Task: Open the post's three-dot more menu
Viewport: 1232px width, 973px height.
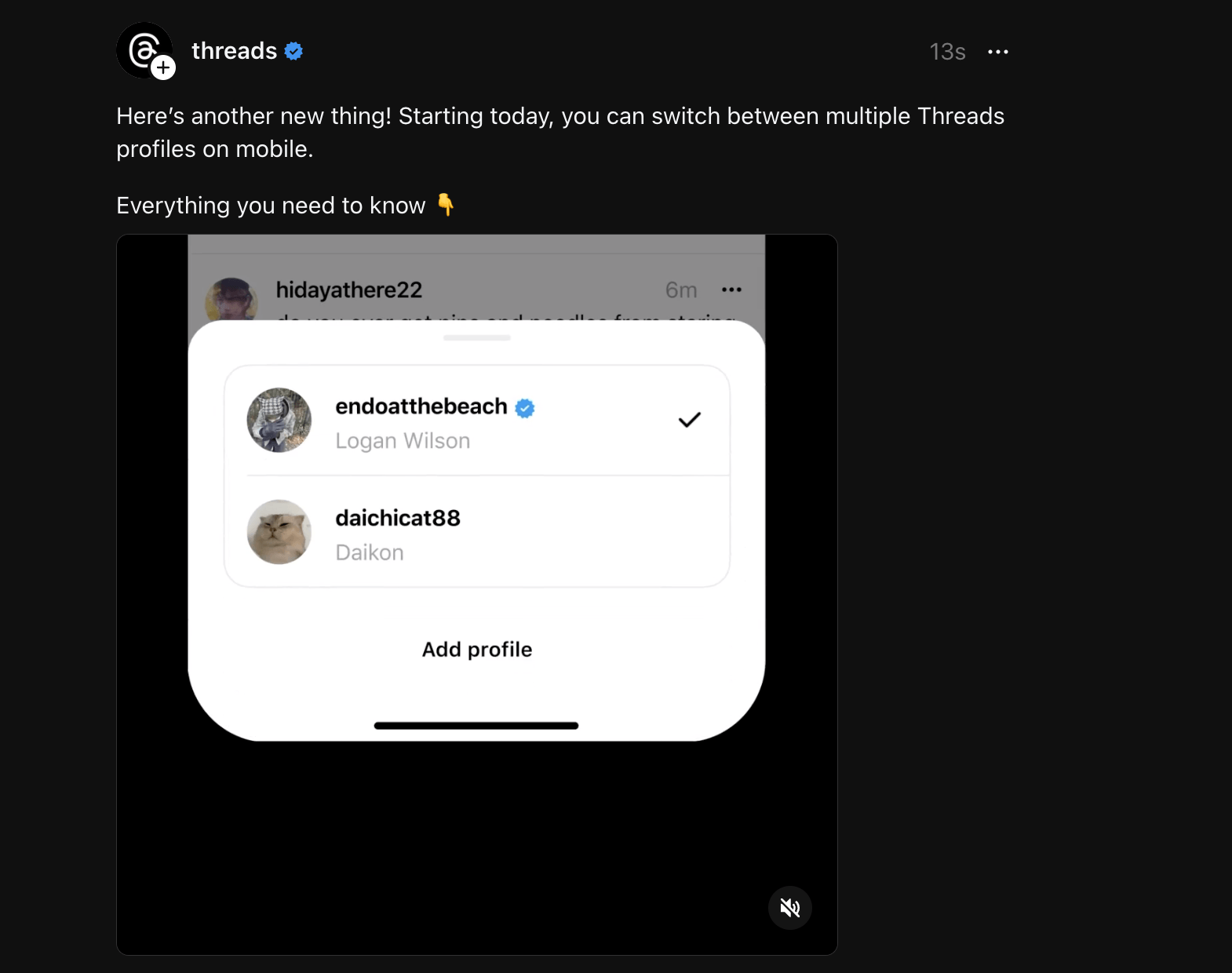Action: (997, 52)
